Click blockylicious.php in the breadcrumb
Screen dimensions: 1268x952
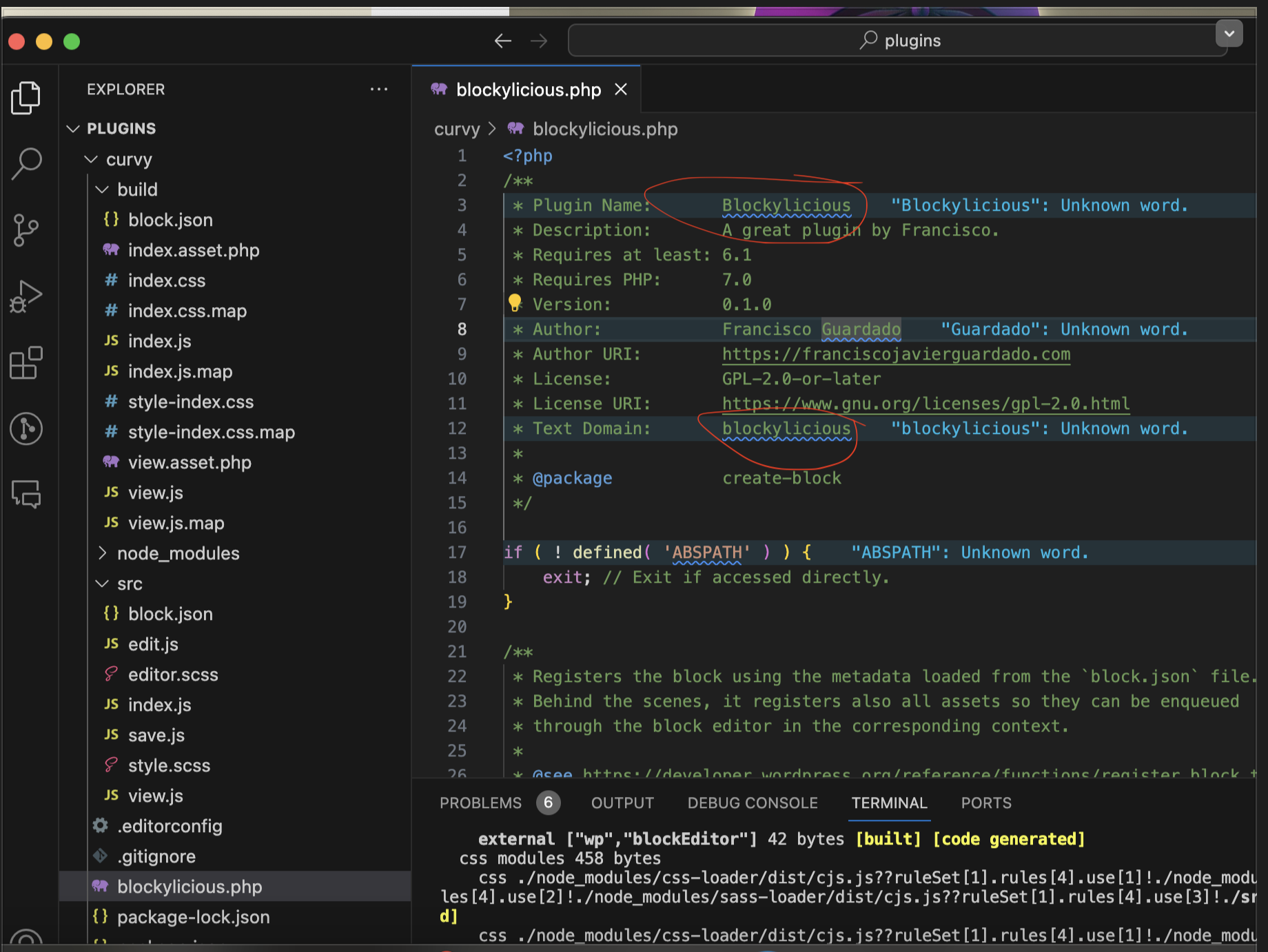pos(605,129)
